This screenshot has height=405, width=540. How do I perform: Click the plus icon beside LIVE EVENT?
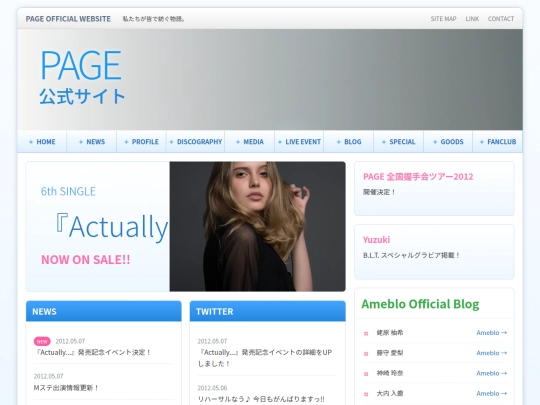280,142
